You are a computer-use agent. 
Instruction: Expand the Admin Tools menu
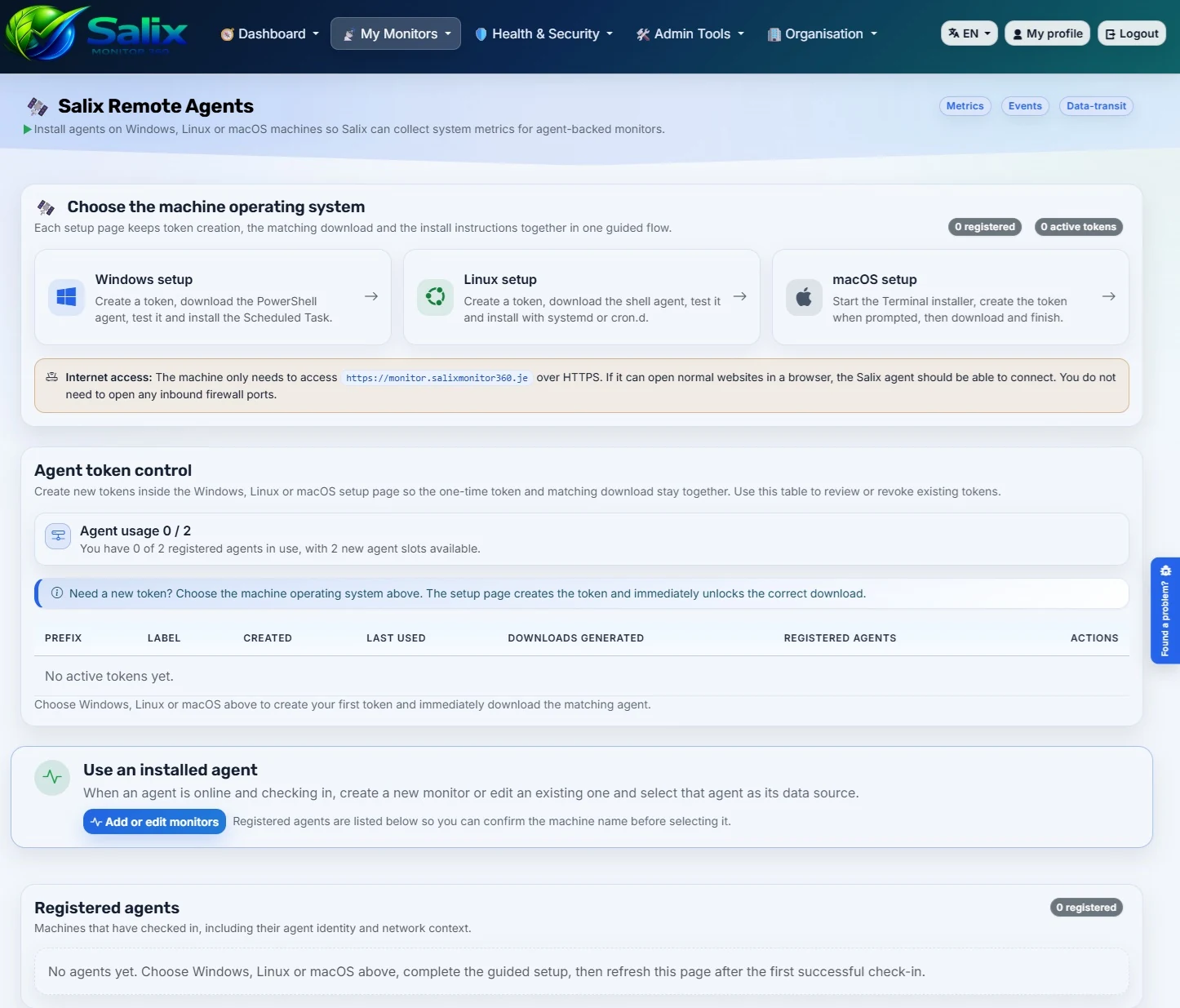(x=690, y=33)
